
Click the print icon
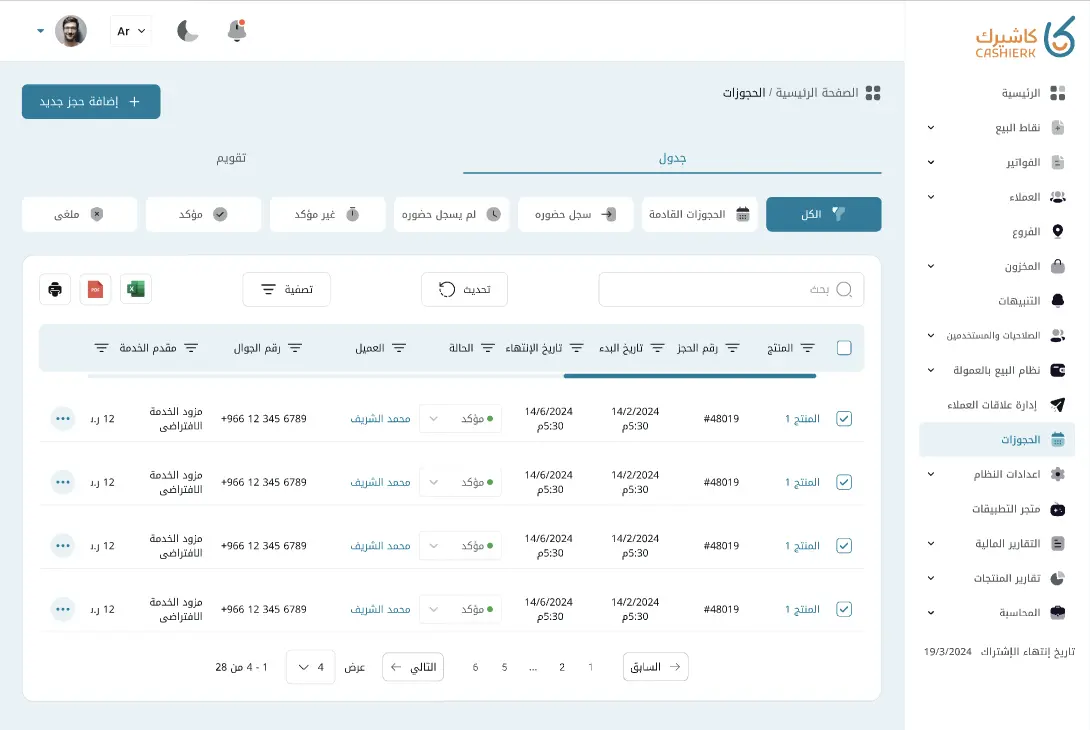point(55,289)
